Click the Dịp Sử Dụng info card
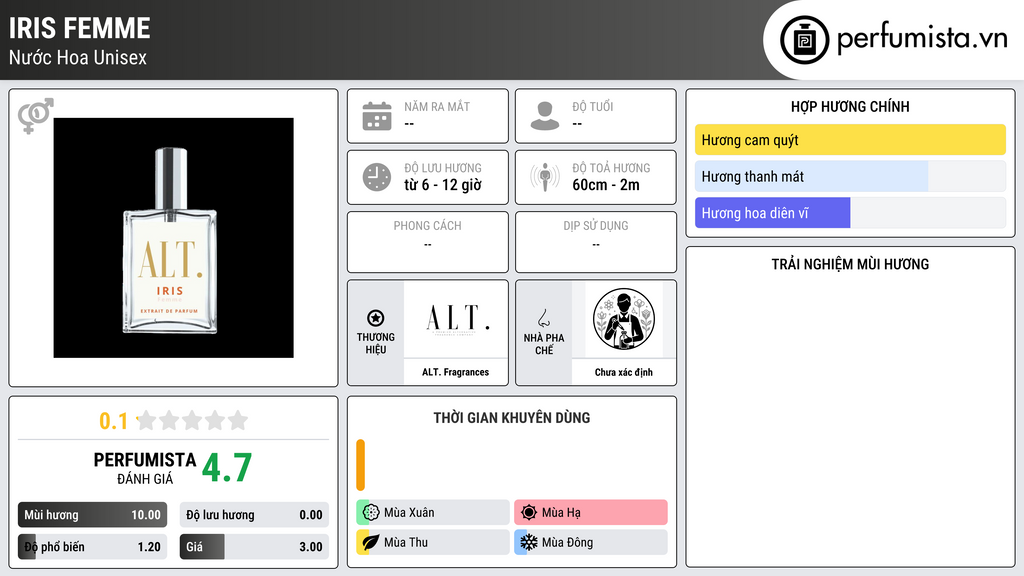This screenshot has width=1024, height=576. tap(596, 242)
